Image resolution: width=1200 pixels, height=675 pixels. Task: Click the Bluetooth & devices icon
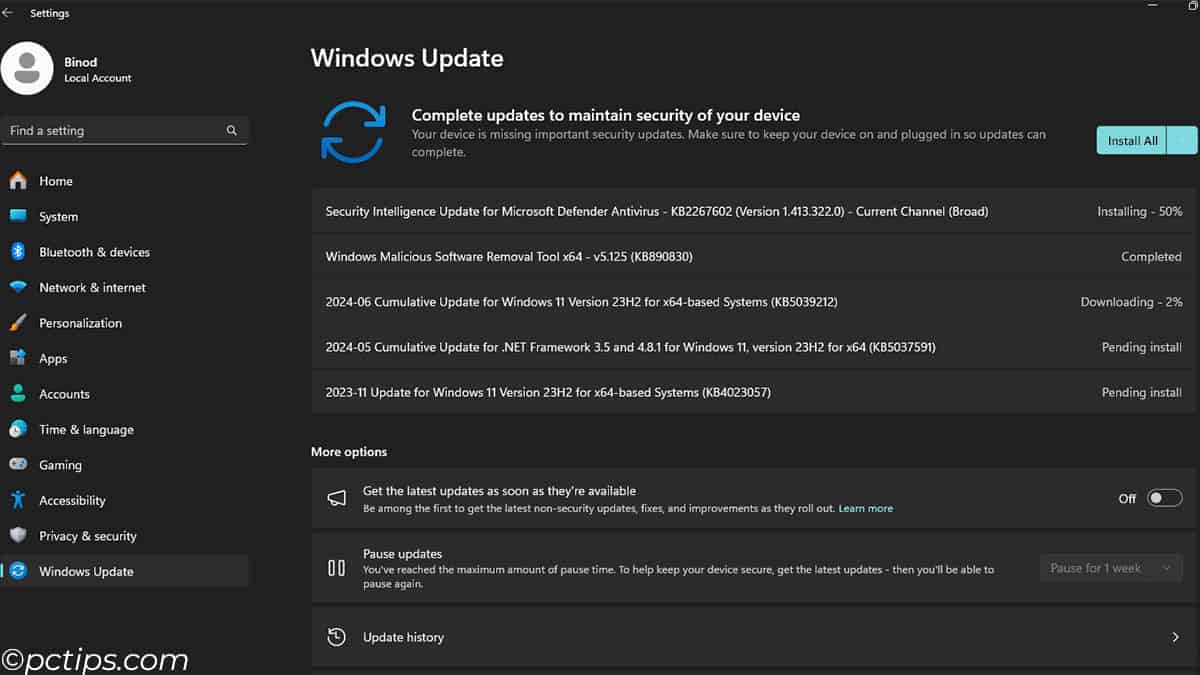18,252
